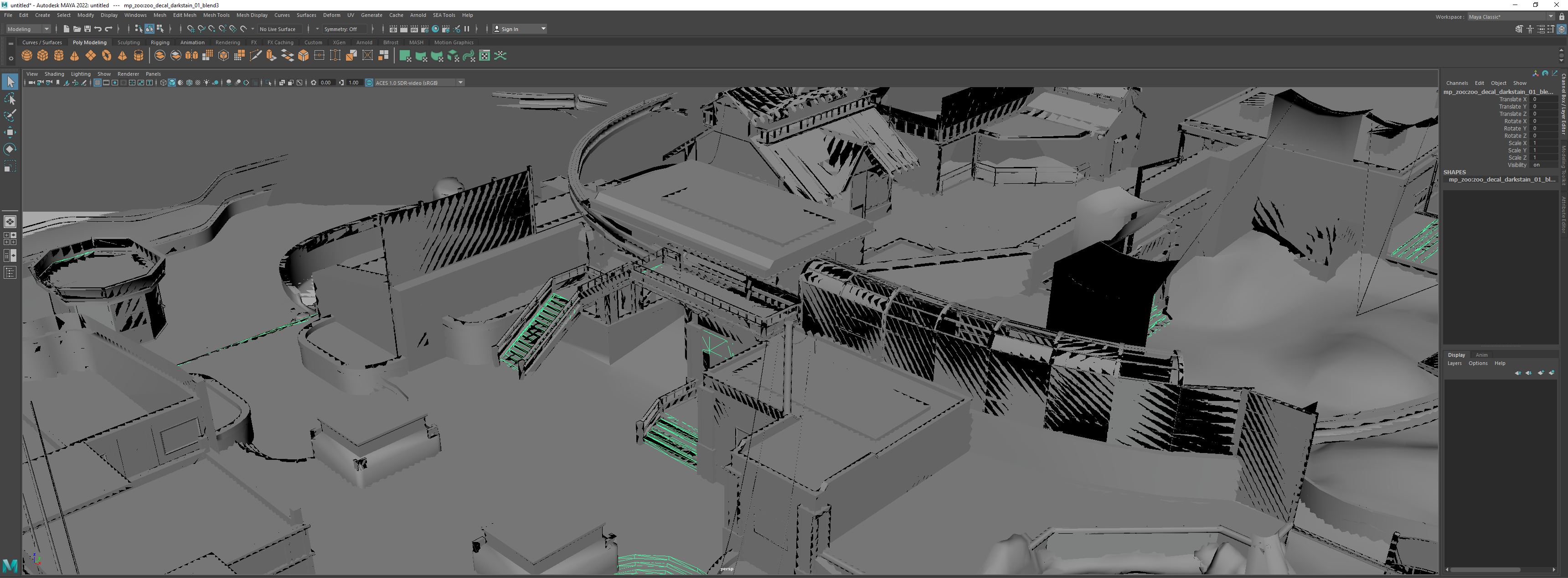This screenshot has width=1568, height=578.
Task: Toggle smooth shade all in viewport
Action: click(x=172, y=82)
